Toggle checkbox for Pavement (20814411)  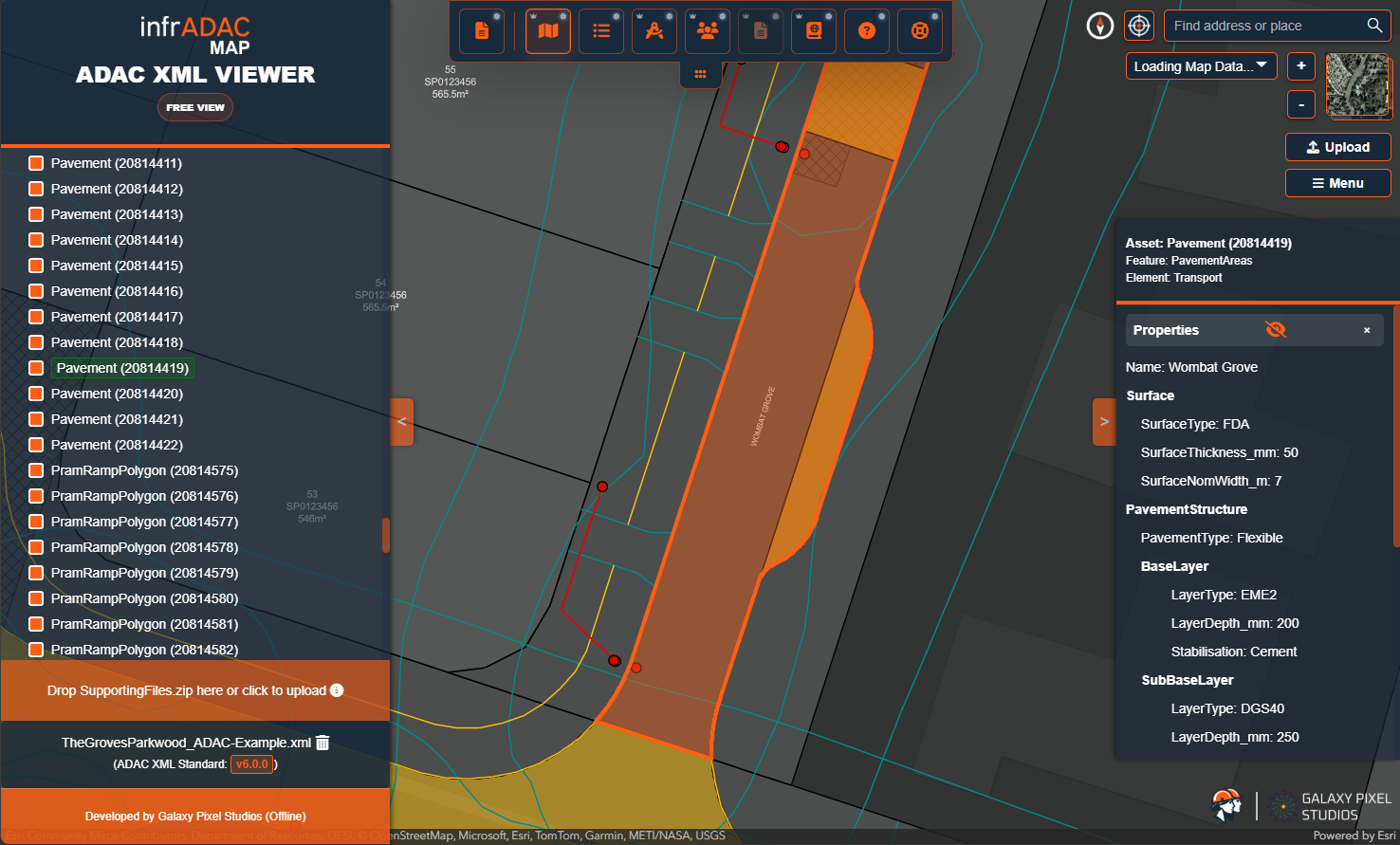[x=36, y=163]
